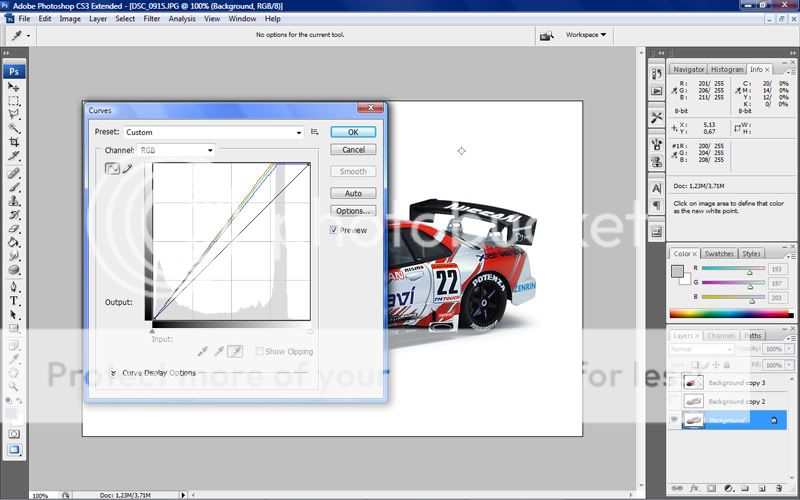The image size is (800, 500).
Task: Click the OK button in Curves
Action: click(x=353, y=132)
